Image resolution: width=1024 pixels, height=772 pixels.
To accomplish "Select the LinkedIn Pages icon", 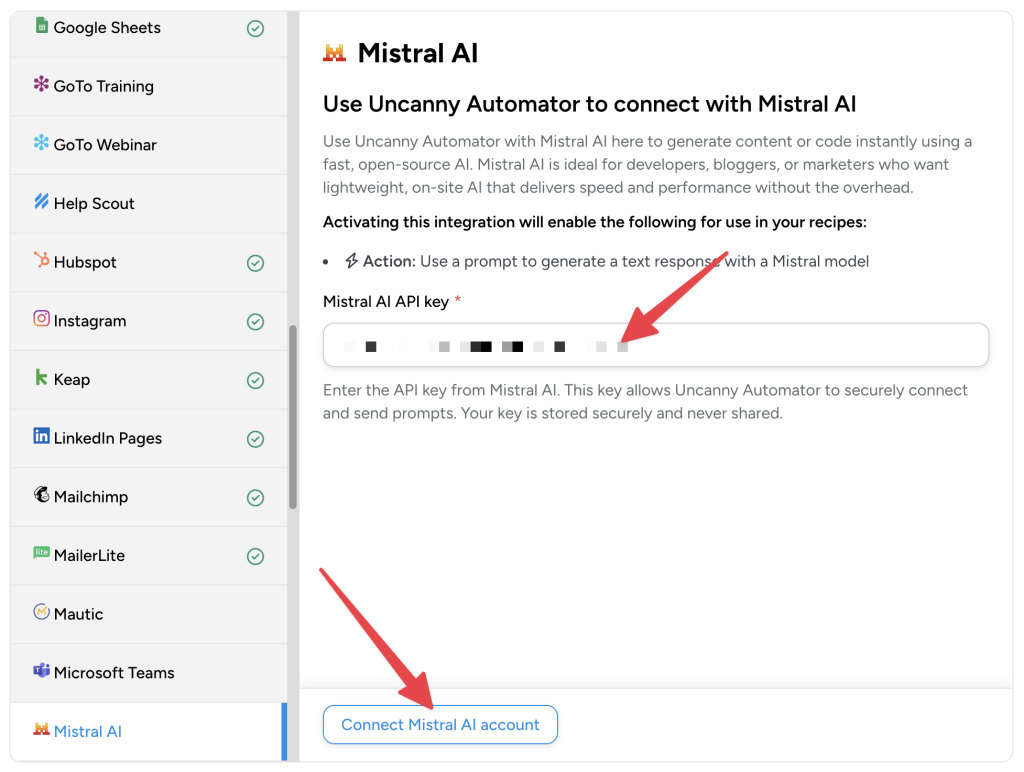I will 40,438.
